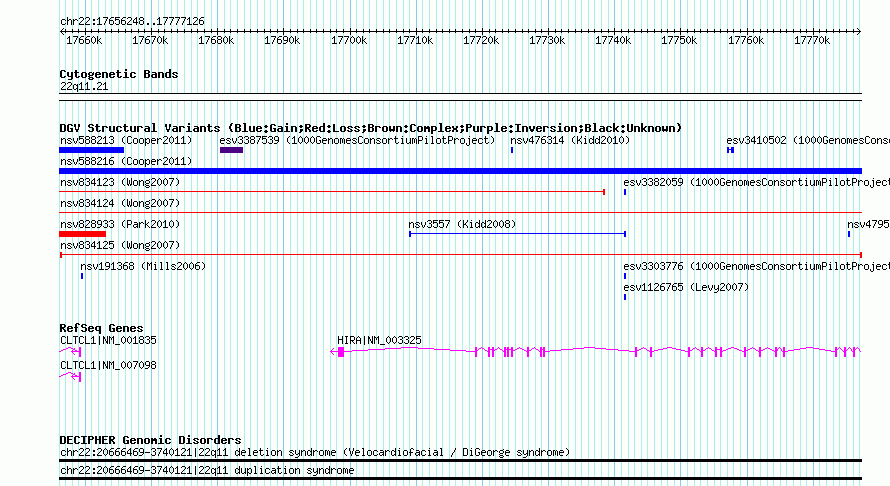Image resolution: width=890 pixels, height=486 pixels.
Task: Open the nsv588216 (Cooper2011) label
Action: pyautogui.click(x=126, y=161)
